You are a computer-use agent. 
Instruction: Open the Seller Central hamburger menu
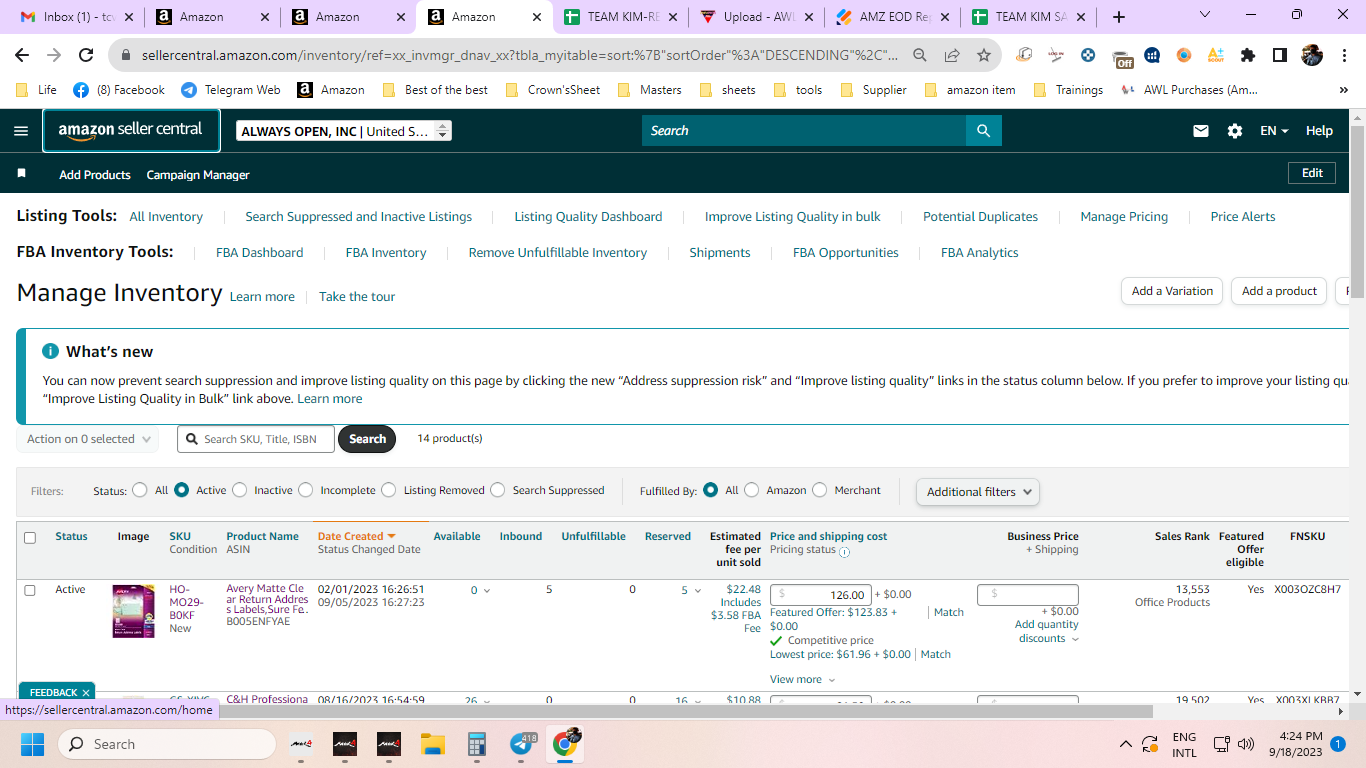pos(21,131)
